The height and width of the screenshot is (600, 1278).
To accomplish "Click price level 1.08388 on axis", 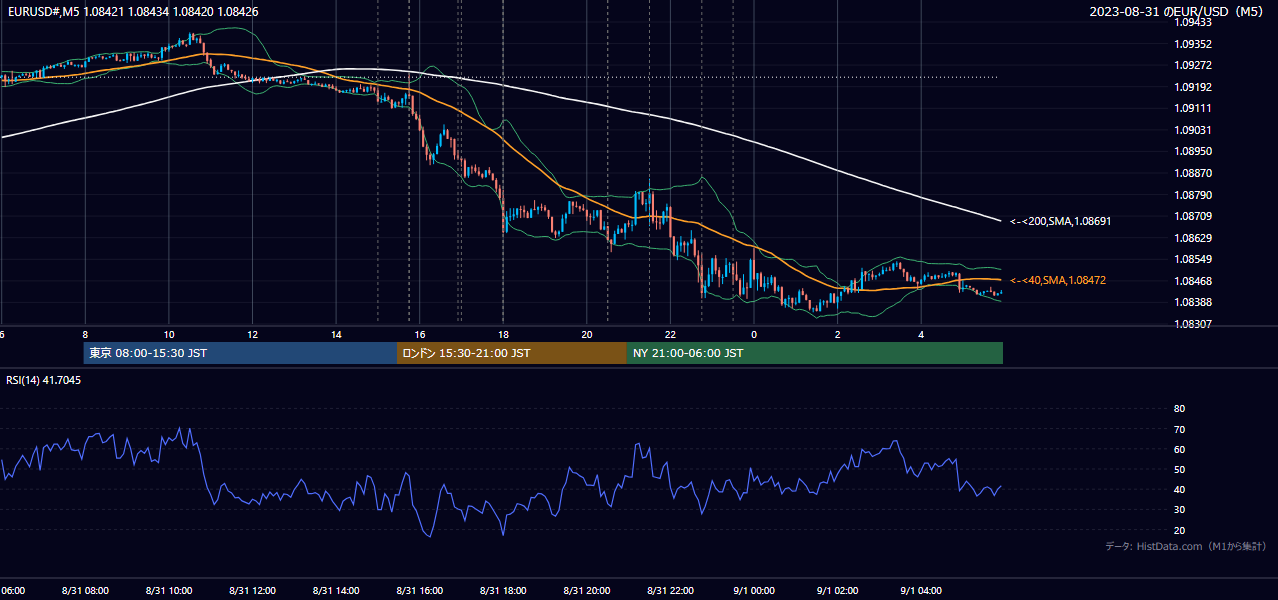I will tap(1193, 302).
